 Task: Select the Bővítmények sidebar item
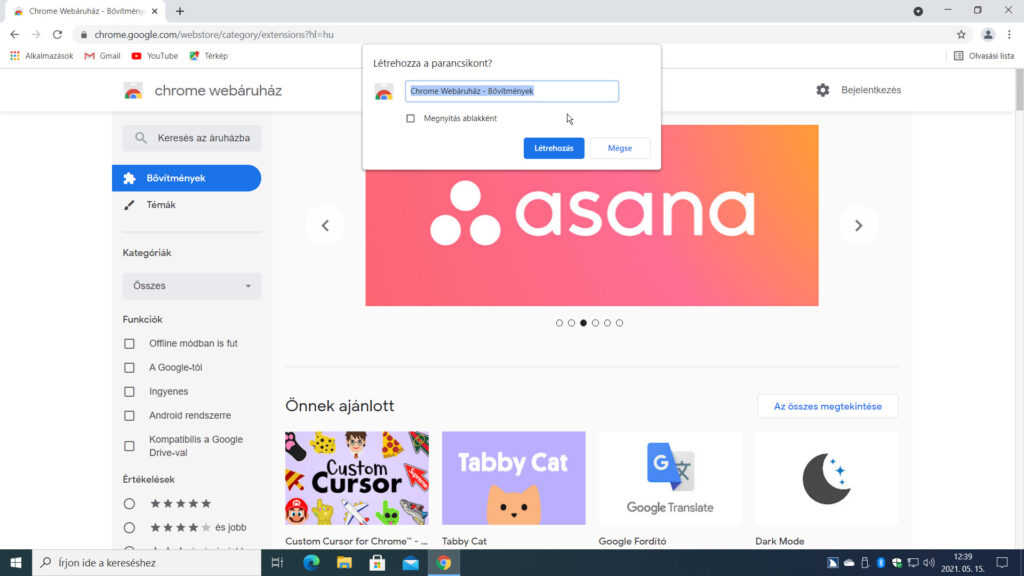pyautogui.click(x=187, y=178)
